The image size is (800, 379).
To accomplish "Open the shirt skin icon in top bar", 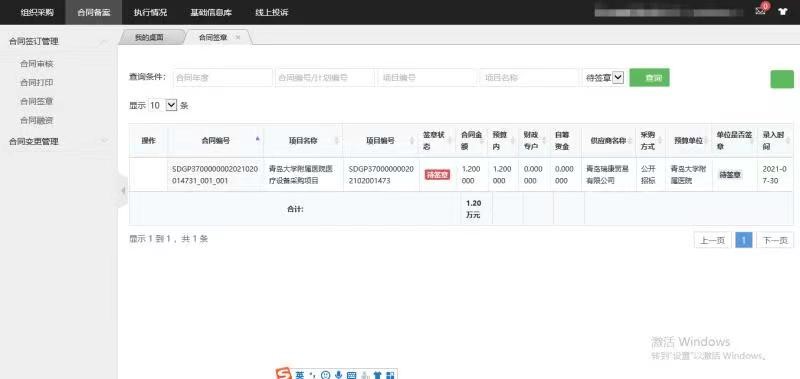I will [x=783, y=12].
